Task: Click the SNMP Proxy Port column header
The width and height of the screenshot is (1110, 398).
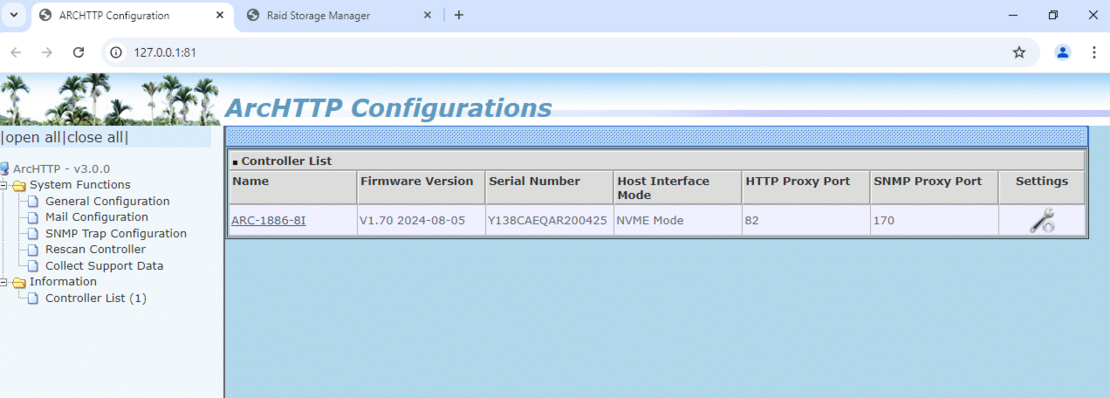Action: (x=934, y=188)
